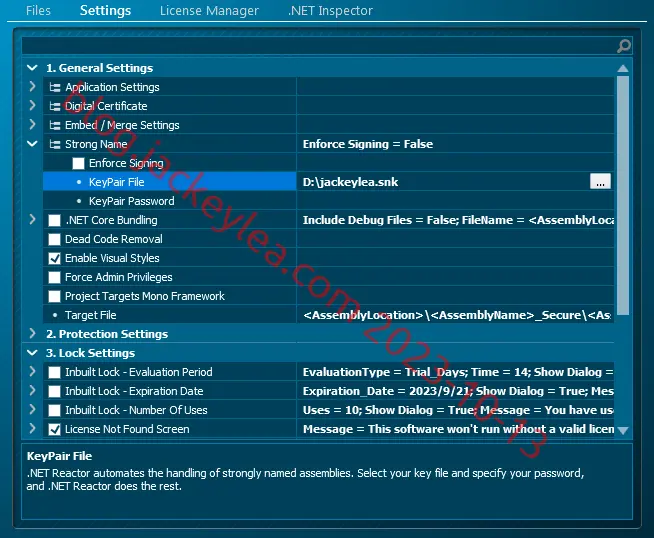The image size is (654, 538).
Task: Open the KeyPair File browse ellipsis button
Action: 600,181
